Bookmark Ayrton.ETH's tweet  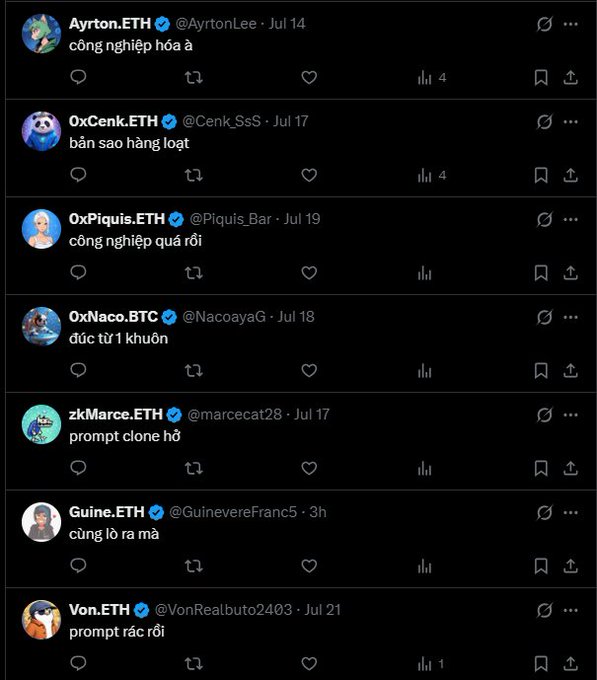(541, 78)
